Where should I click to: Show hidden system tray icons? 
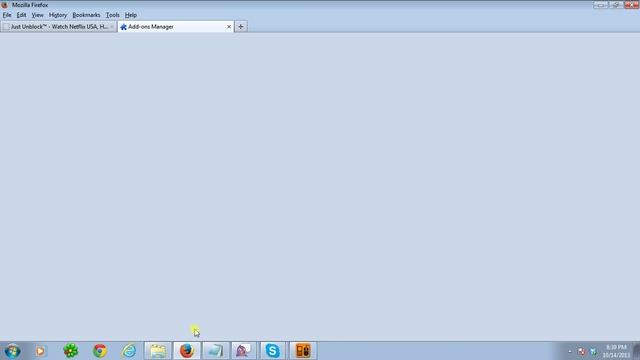pyautogui.click(x=570, y=351)
